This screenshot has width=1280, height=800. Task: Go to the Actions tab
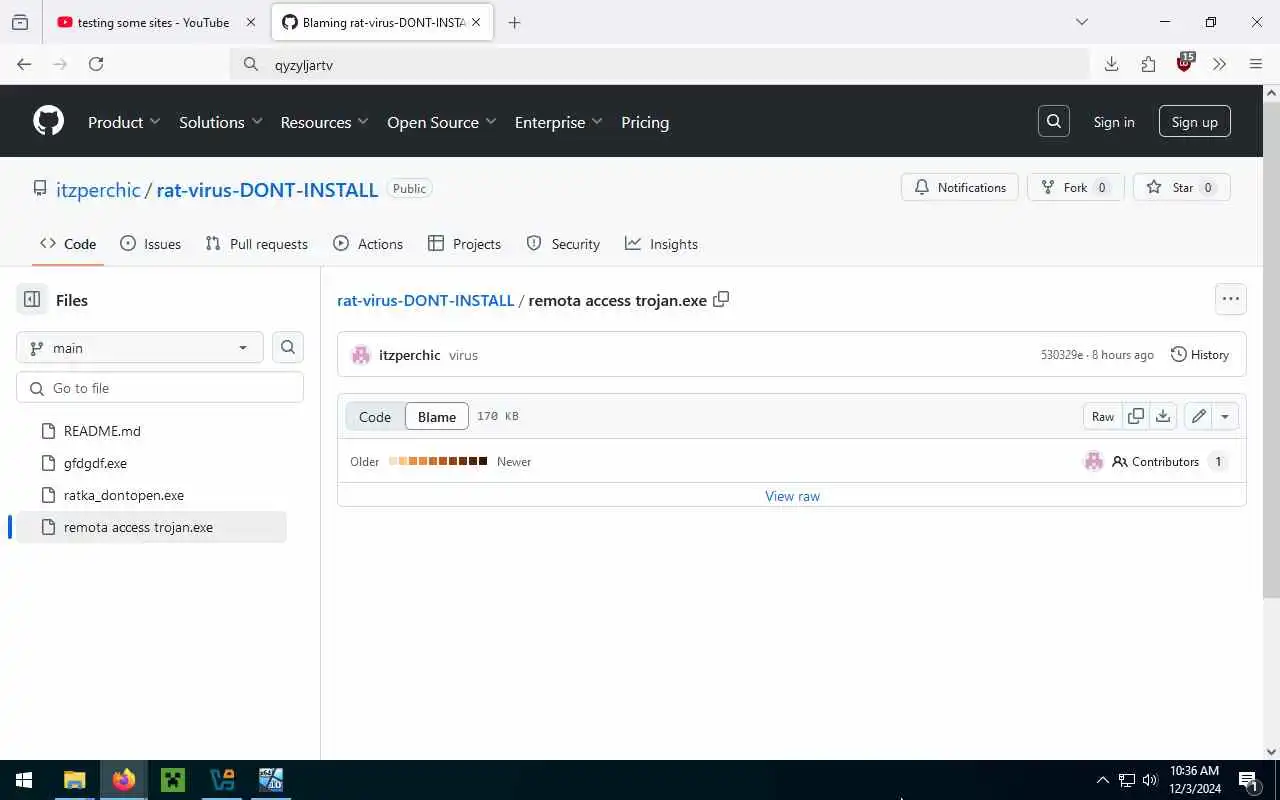(368, 244)
